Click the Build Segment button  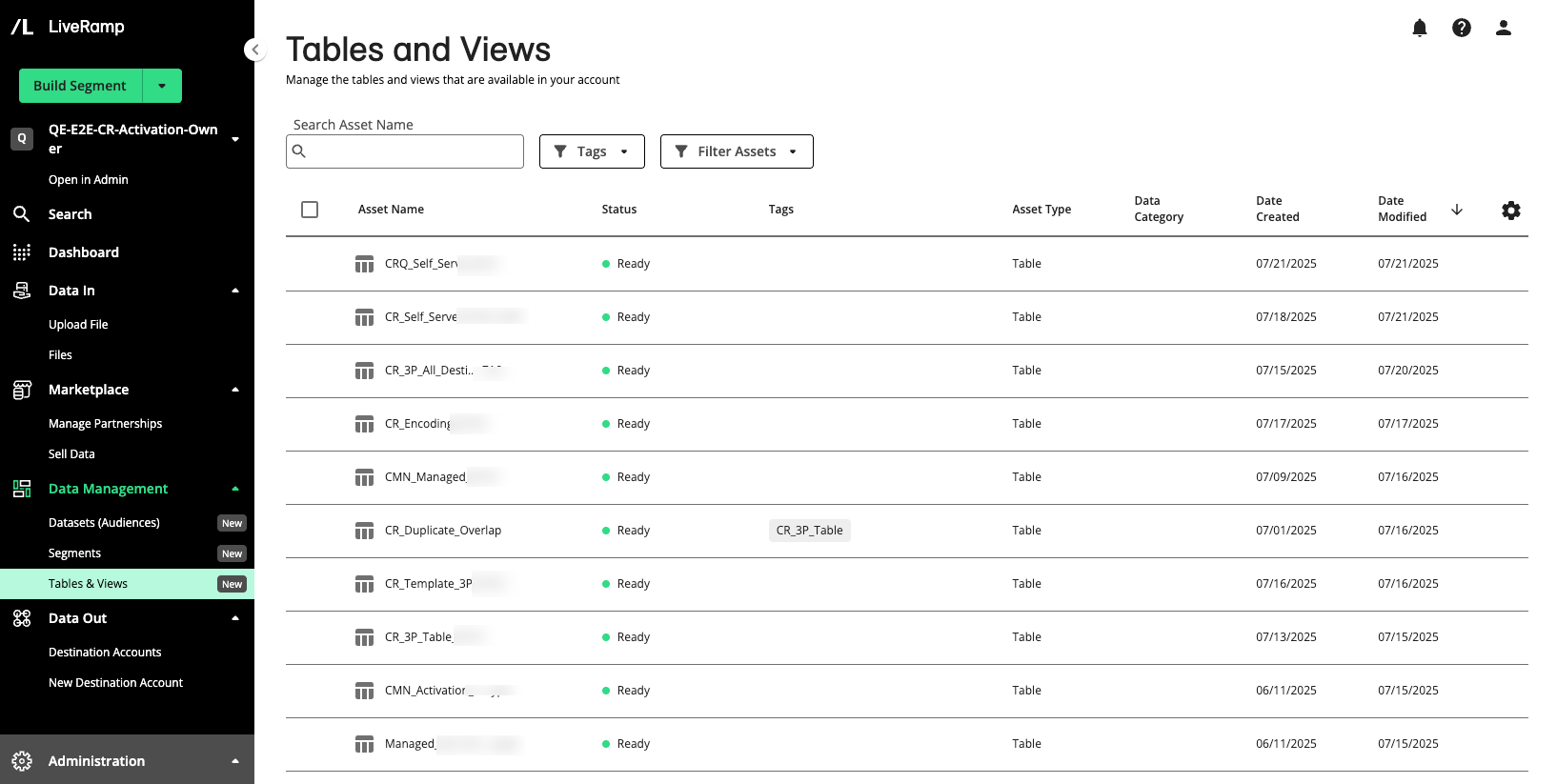80,86
